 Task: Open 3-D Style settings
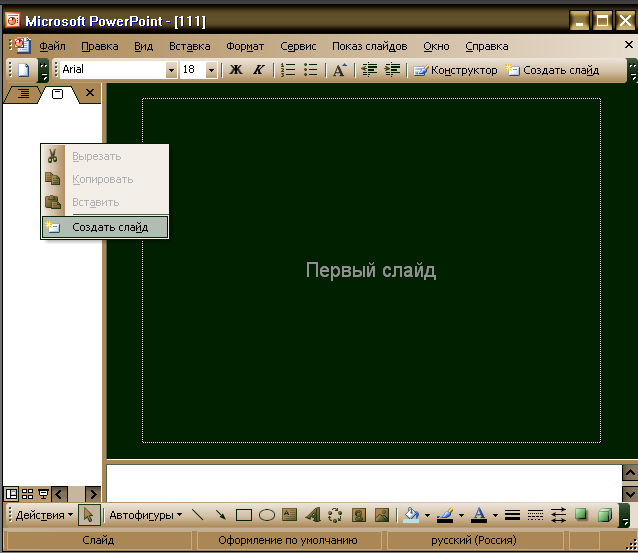click(605, 515)
